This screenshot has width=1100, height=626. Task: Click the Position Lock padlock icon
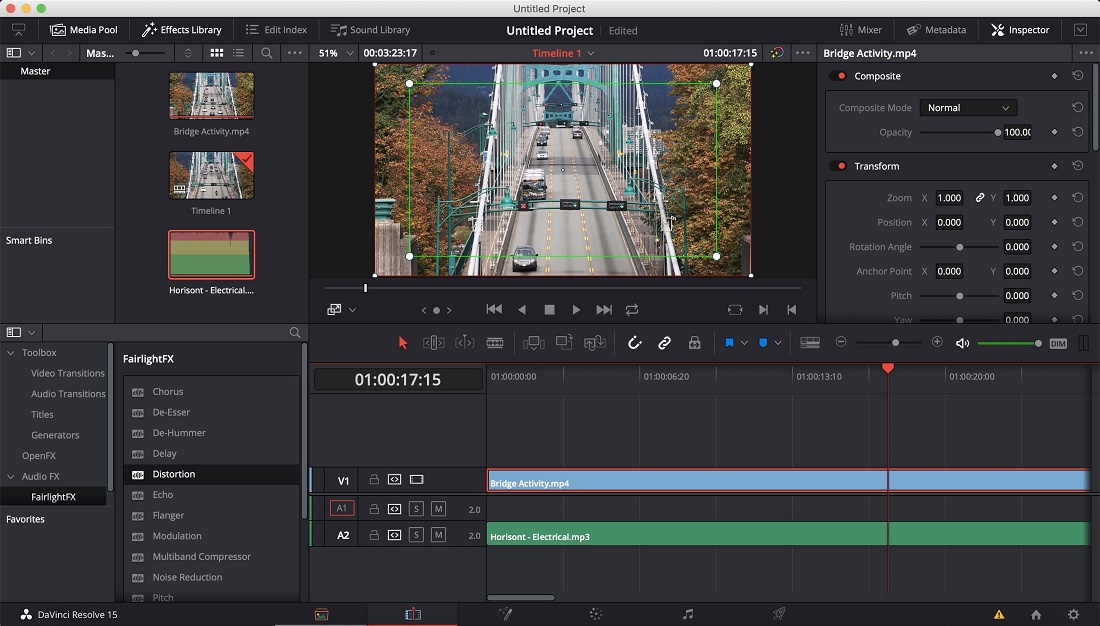[x=695, y=342]
